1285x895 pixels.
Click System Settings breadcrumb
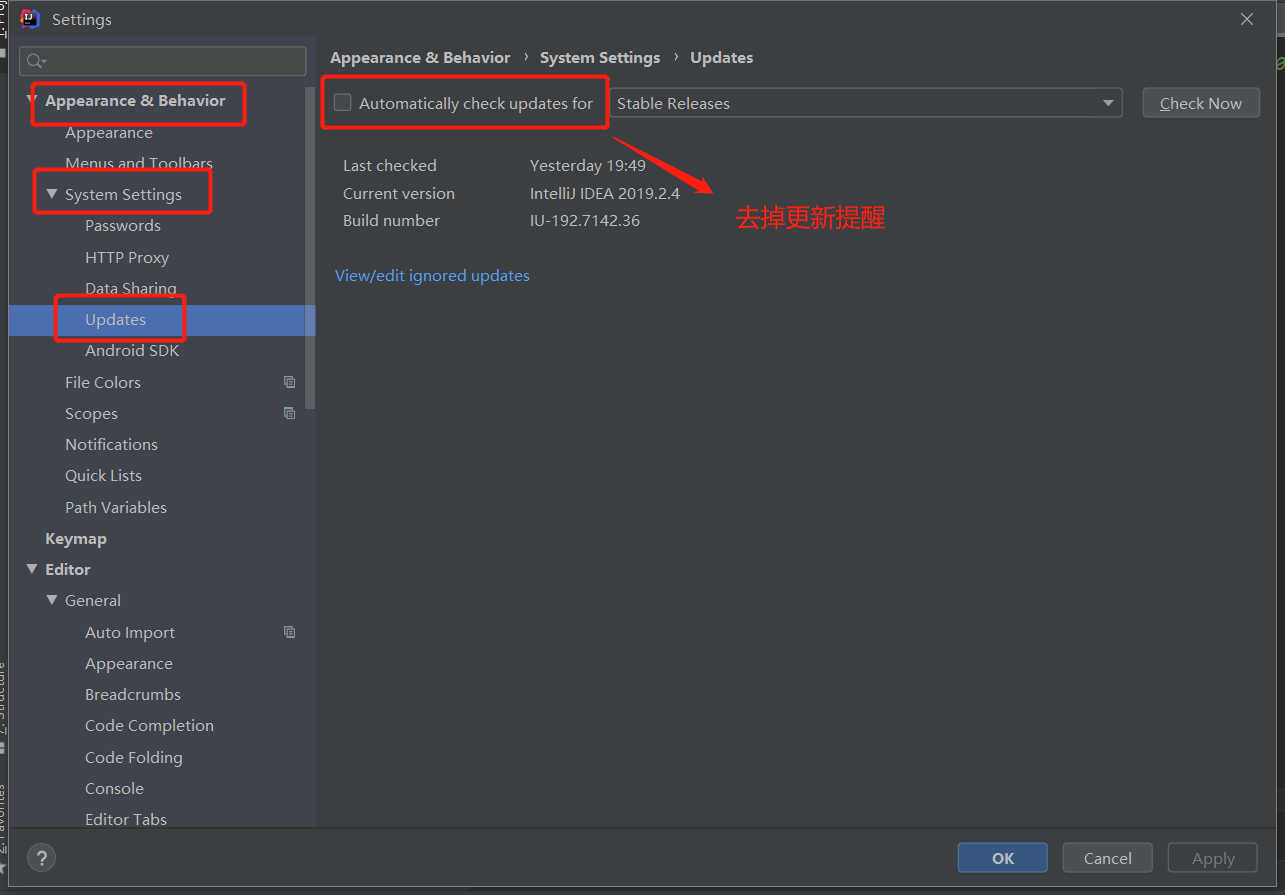tap(600, 57)
